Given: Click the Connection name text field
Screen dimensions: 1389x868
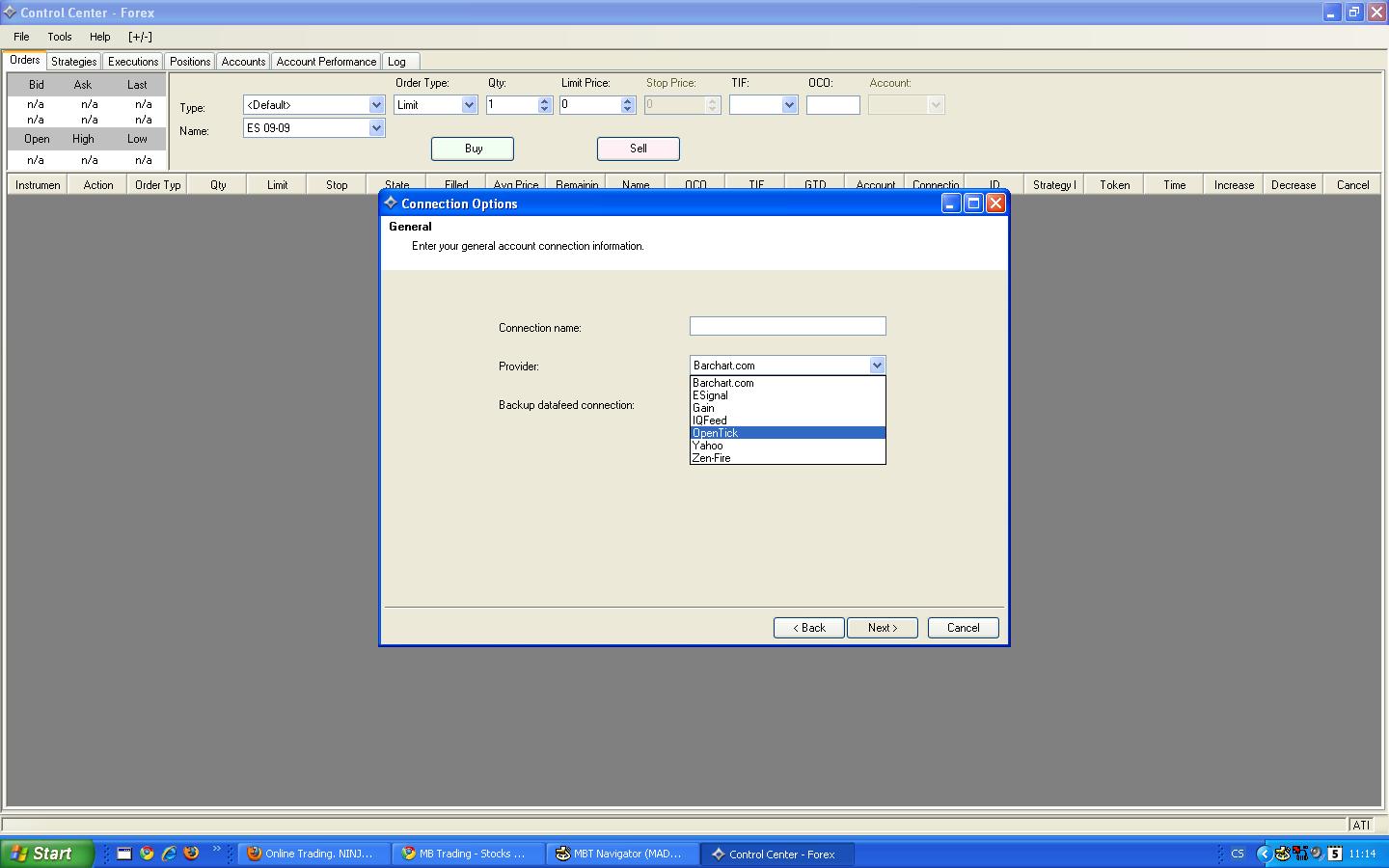Looking at the screenshot, I should click(787, 327).
